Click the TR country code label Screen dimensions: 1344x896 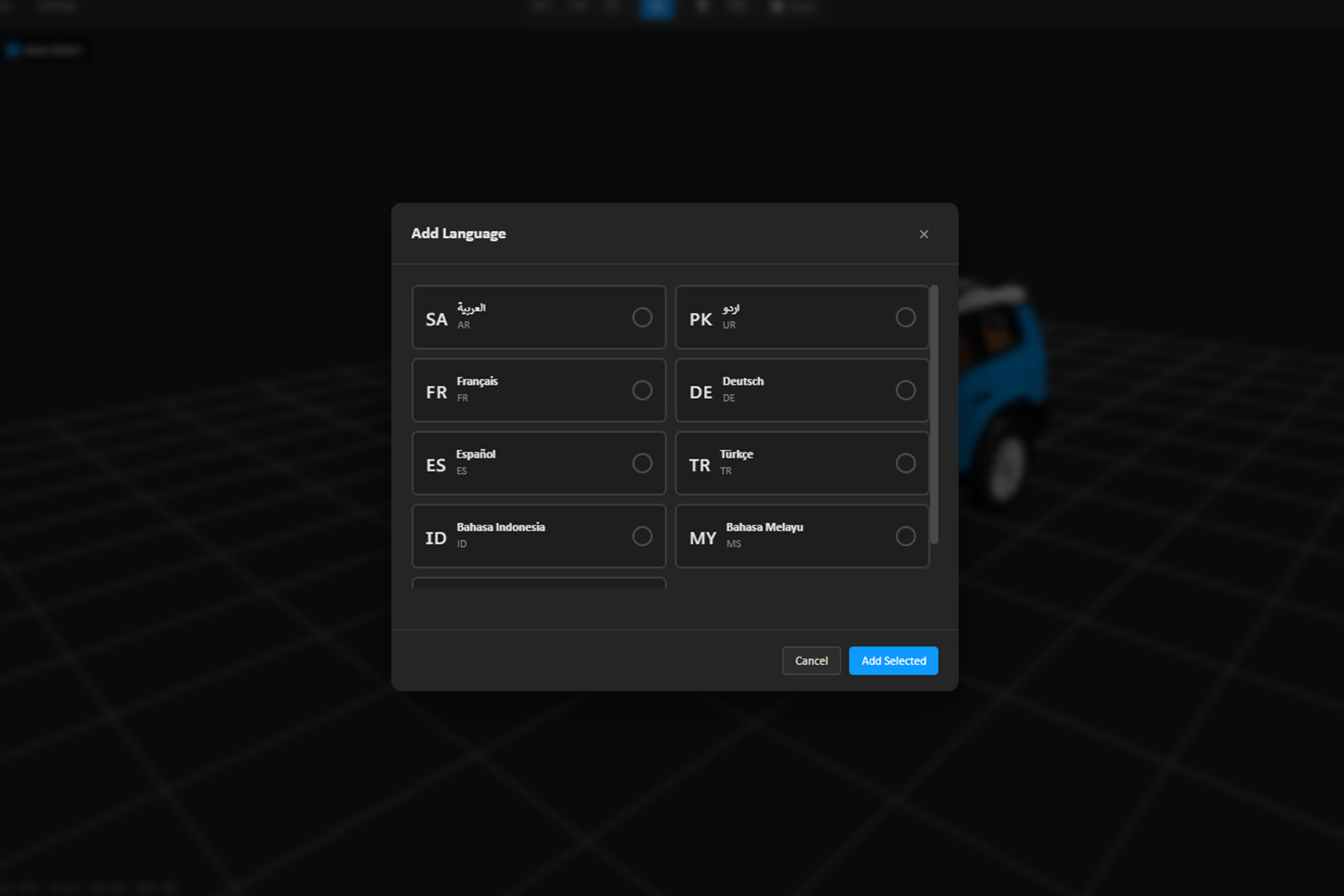699,465
